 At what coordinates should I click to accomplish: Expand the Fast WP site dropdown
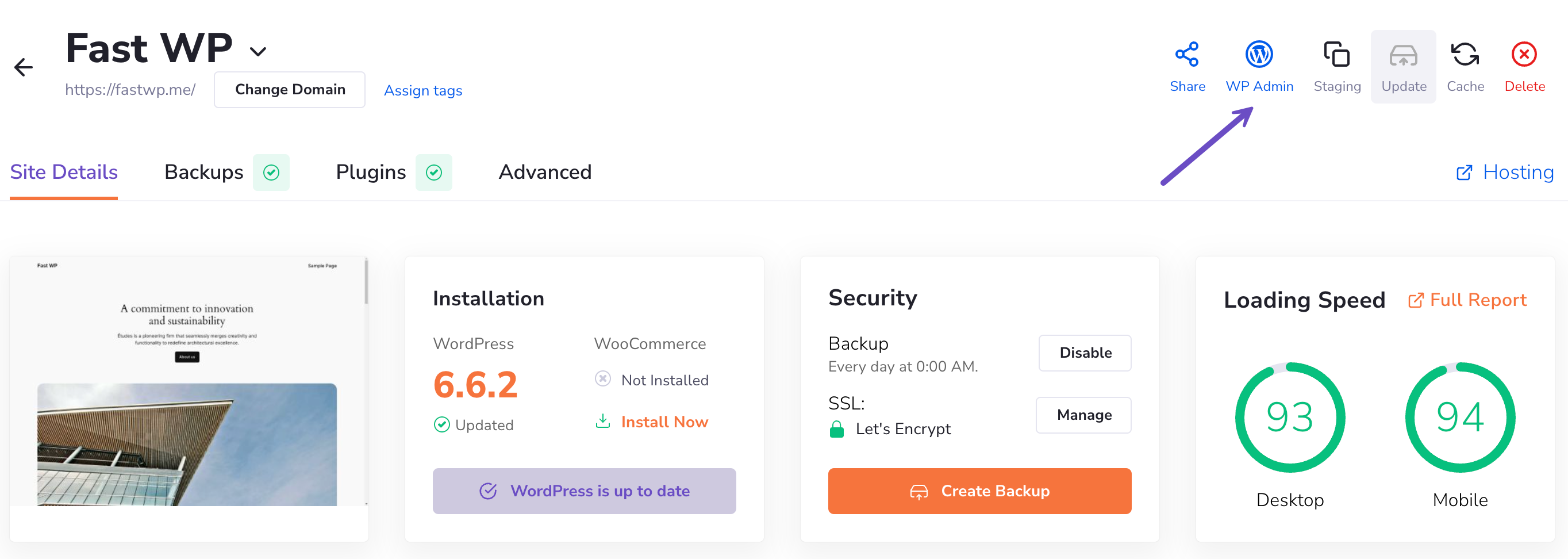[258, 52]
